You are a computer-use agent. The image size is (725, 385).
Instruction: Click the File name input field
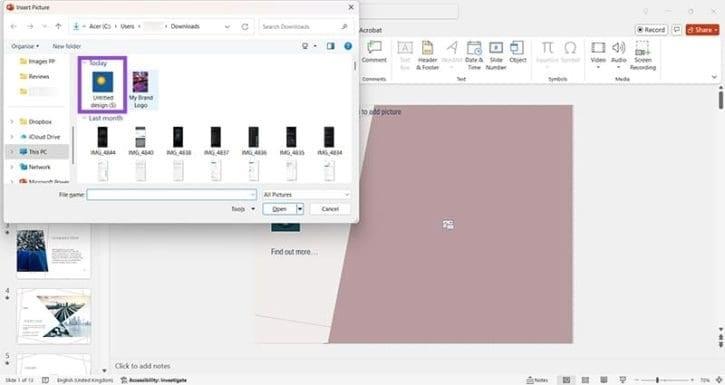pyautogui.click(x=171, y=195)
